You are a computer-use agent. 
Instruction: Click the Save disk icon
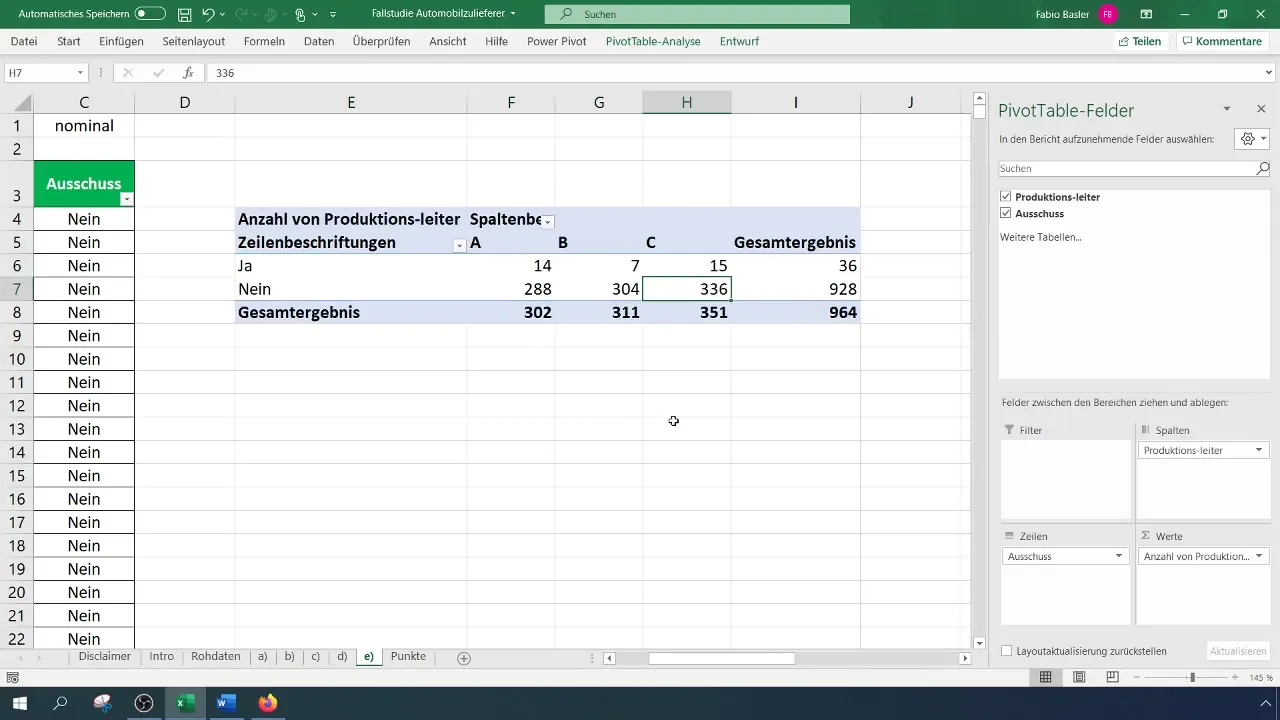pos(184,15)
